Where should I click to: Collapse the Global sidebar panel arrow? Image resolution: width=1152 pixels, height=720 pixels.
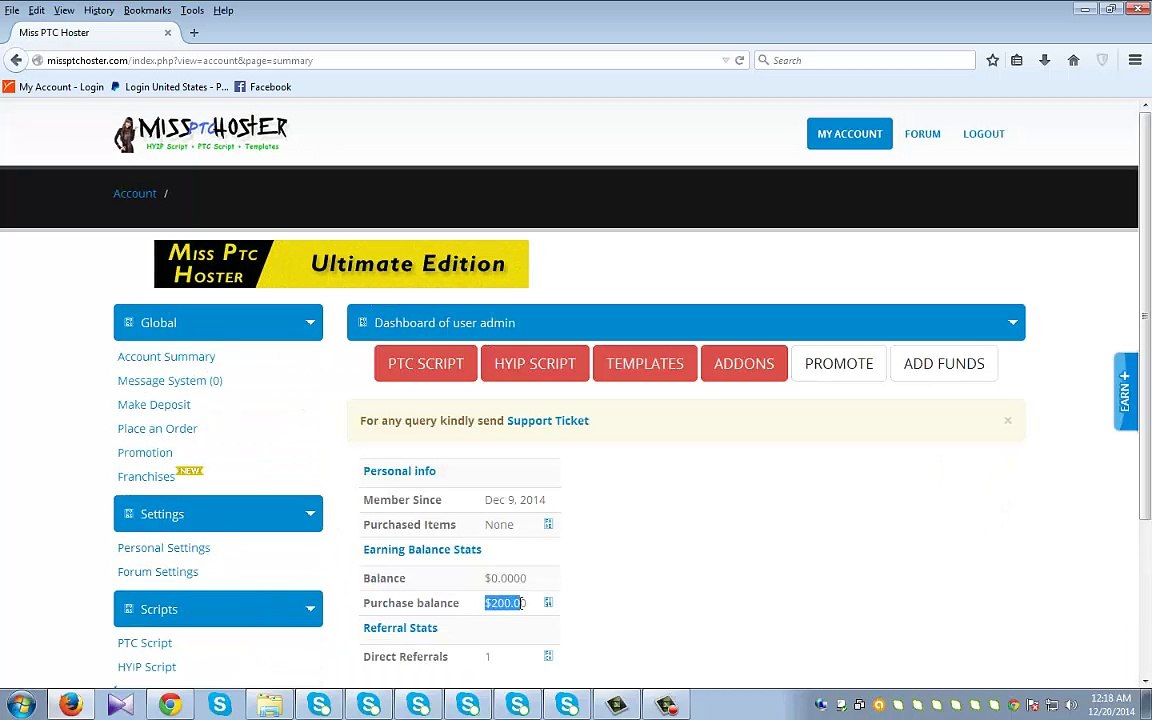310,323
